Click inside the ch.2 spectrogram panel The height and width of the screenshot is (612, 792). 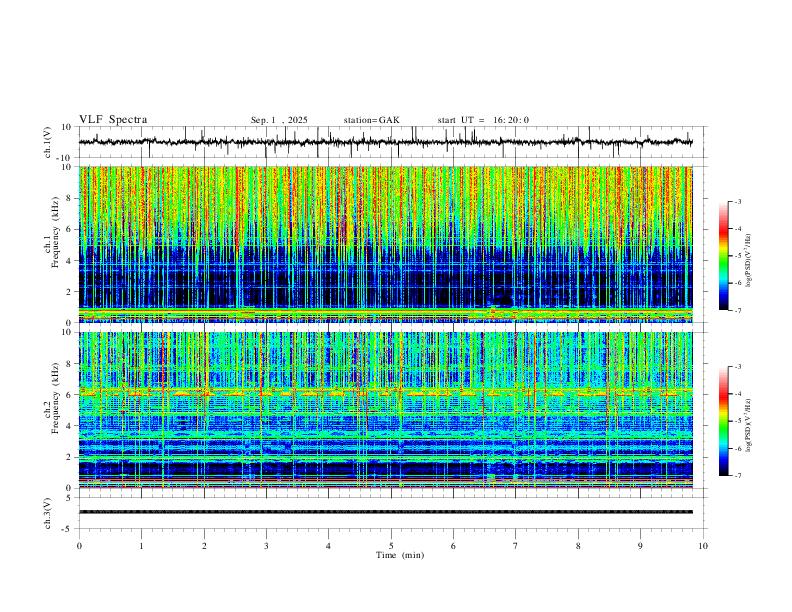point(385,410)
